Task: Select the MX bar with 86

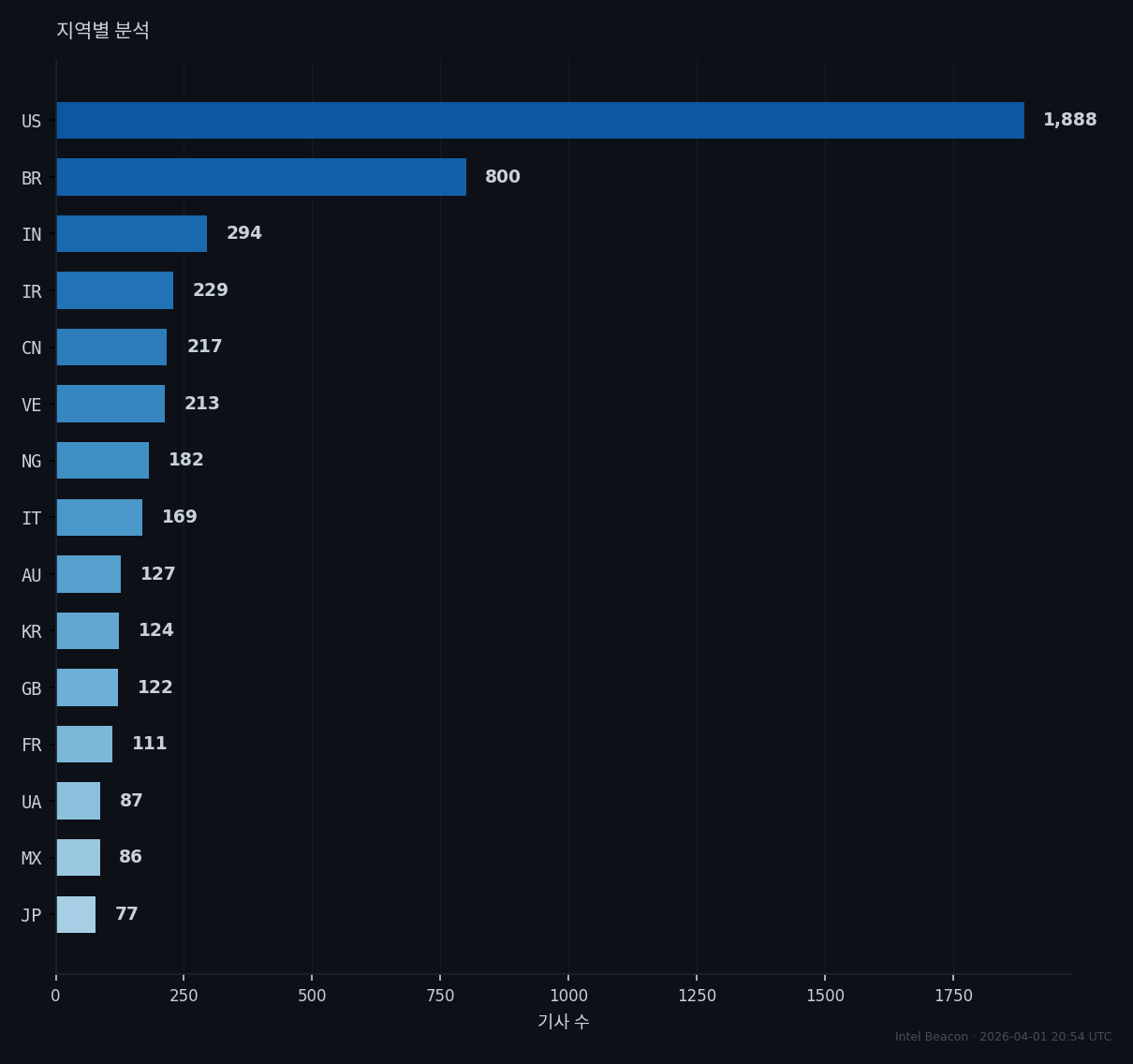Action: click(x=78, y=858)
